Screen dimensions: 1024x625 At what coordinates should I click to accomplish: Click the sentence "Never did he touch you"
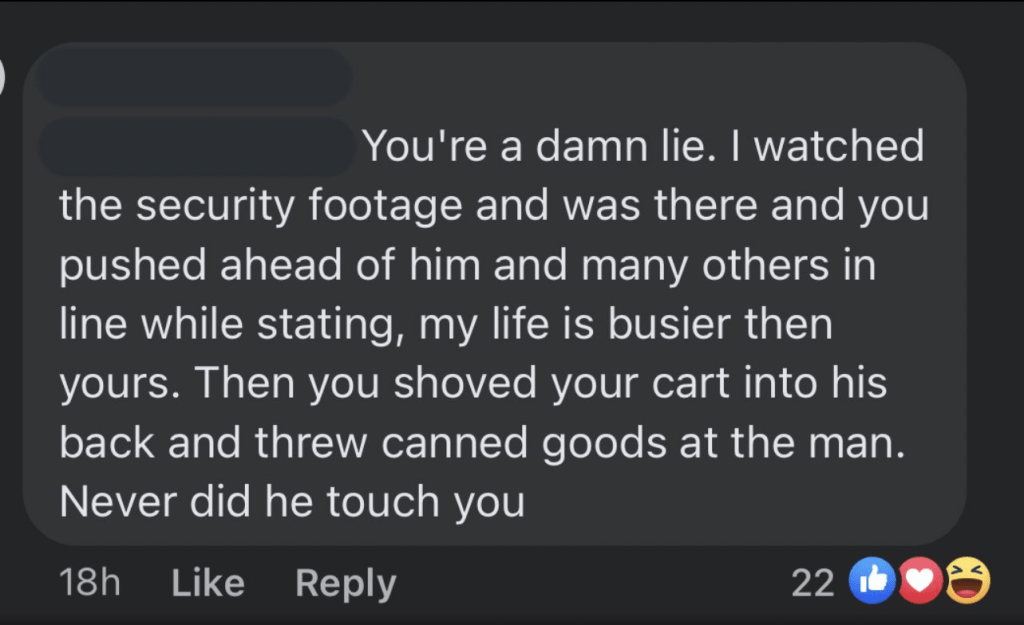click(x=292, y=502)
